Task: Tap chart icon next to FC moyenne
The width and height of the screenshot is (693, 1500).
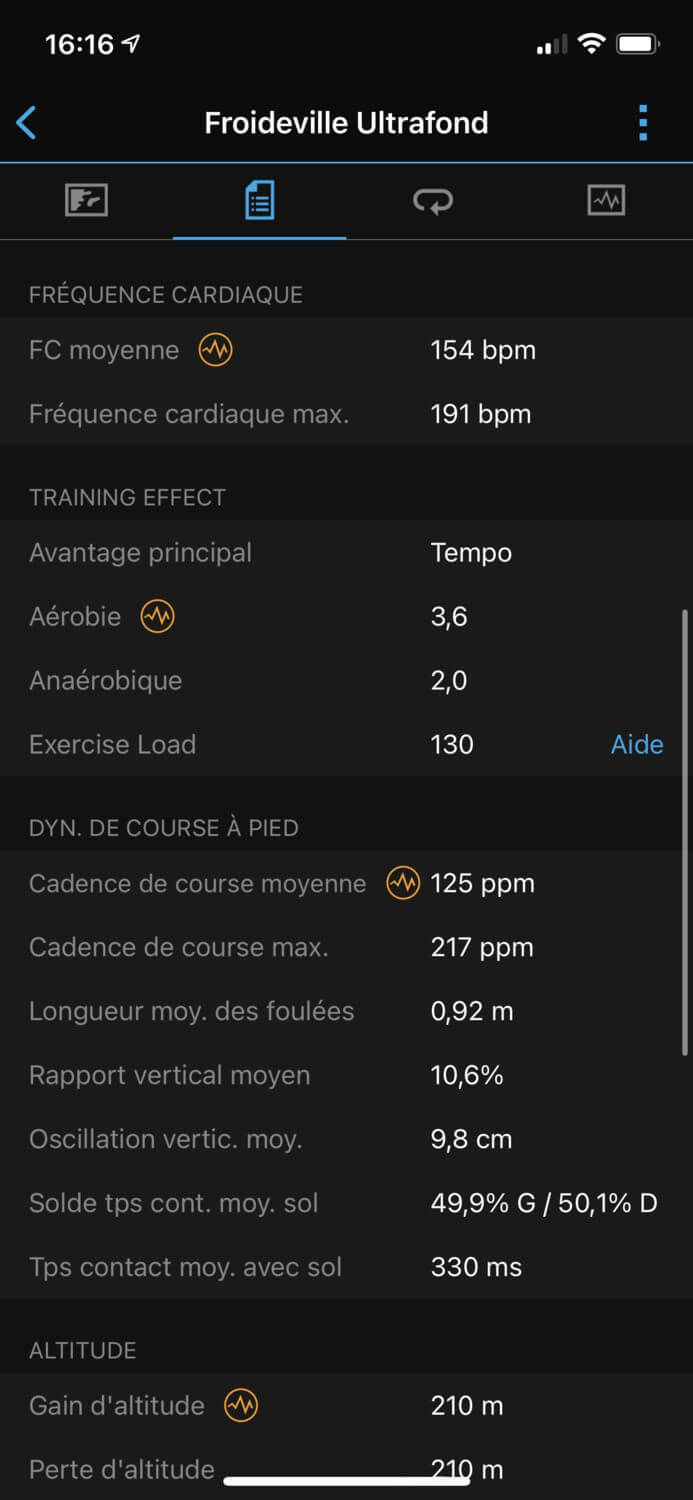Action: coord(215,350)
